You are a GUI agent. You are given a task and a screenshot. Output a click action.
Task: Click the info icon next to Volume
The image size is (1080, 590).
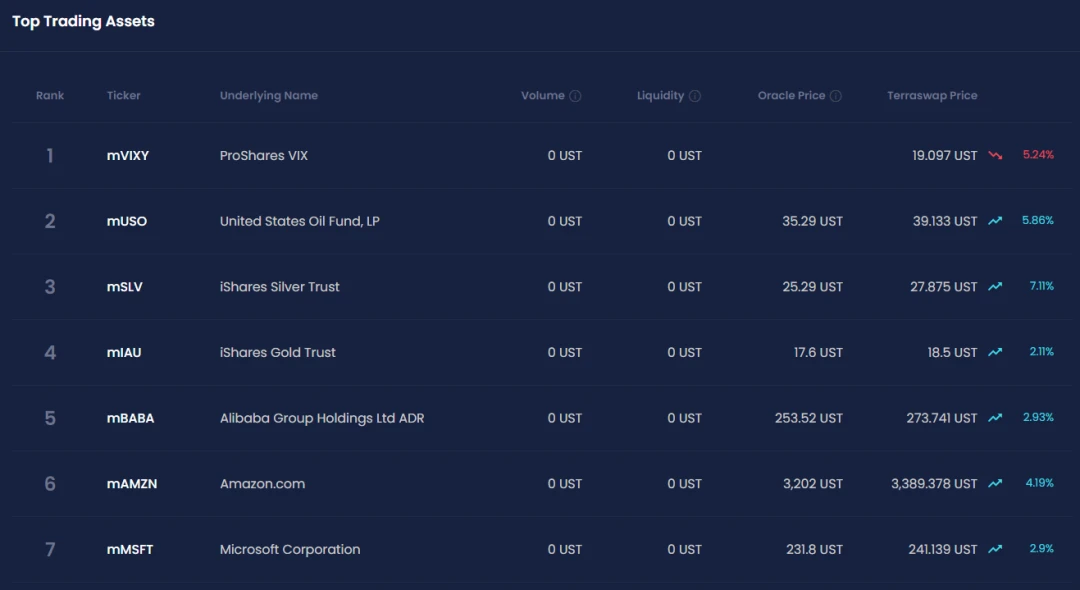(575, 96)
